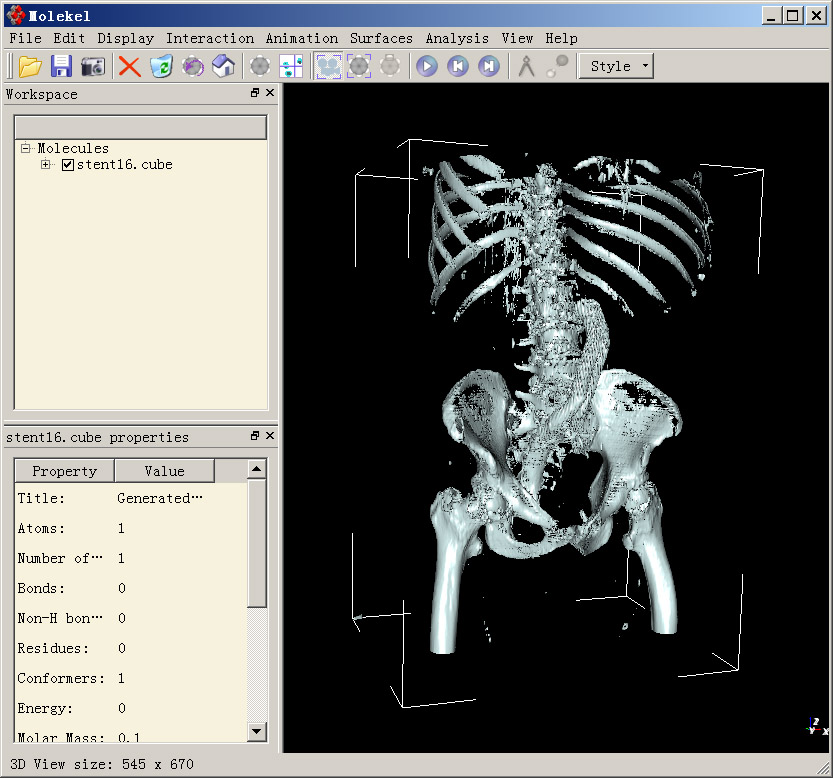
Task: Click the blank Workspace tree header bar
Action: (141, 128)
